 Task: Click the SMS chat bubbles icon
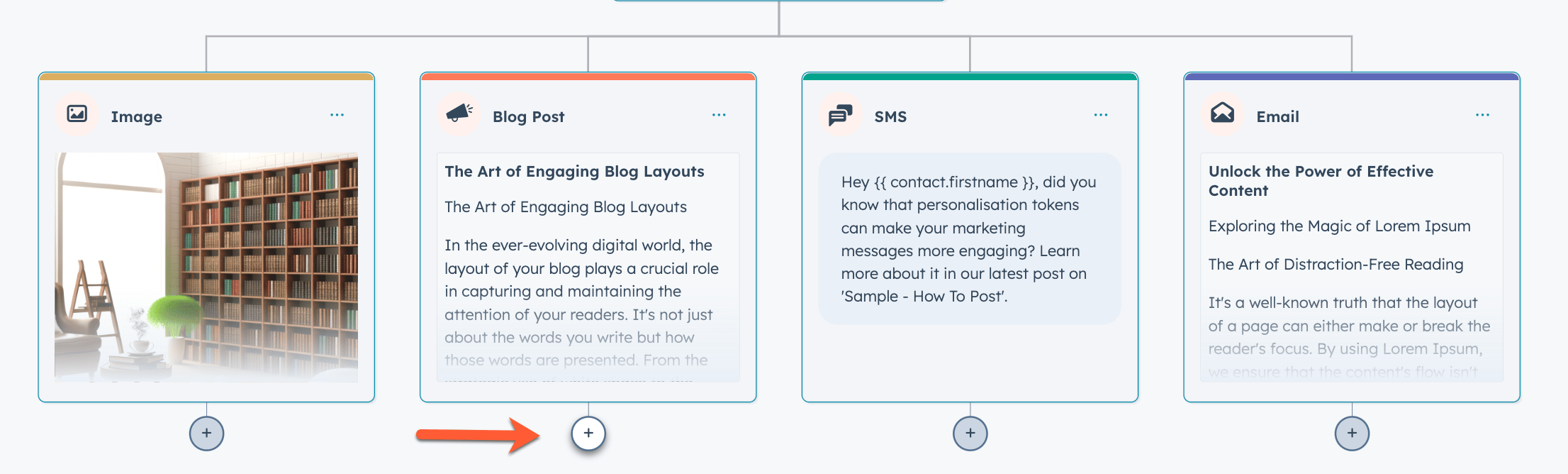tap(841, 114)
